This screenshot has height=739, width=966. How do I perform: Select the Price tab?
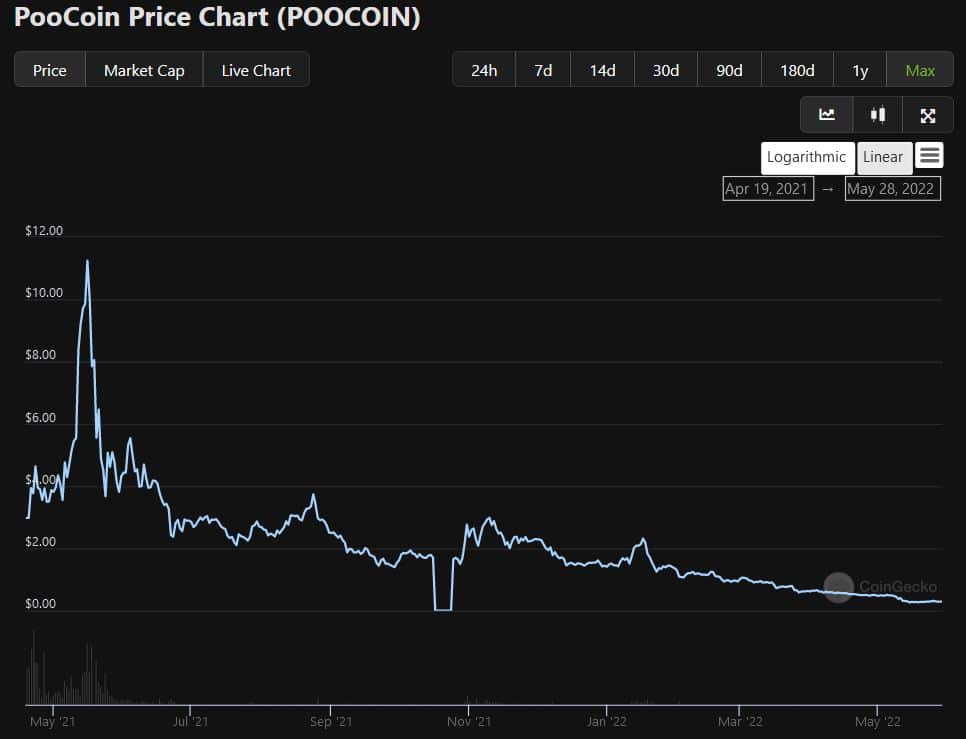[x=50, y=70]
